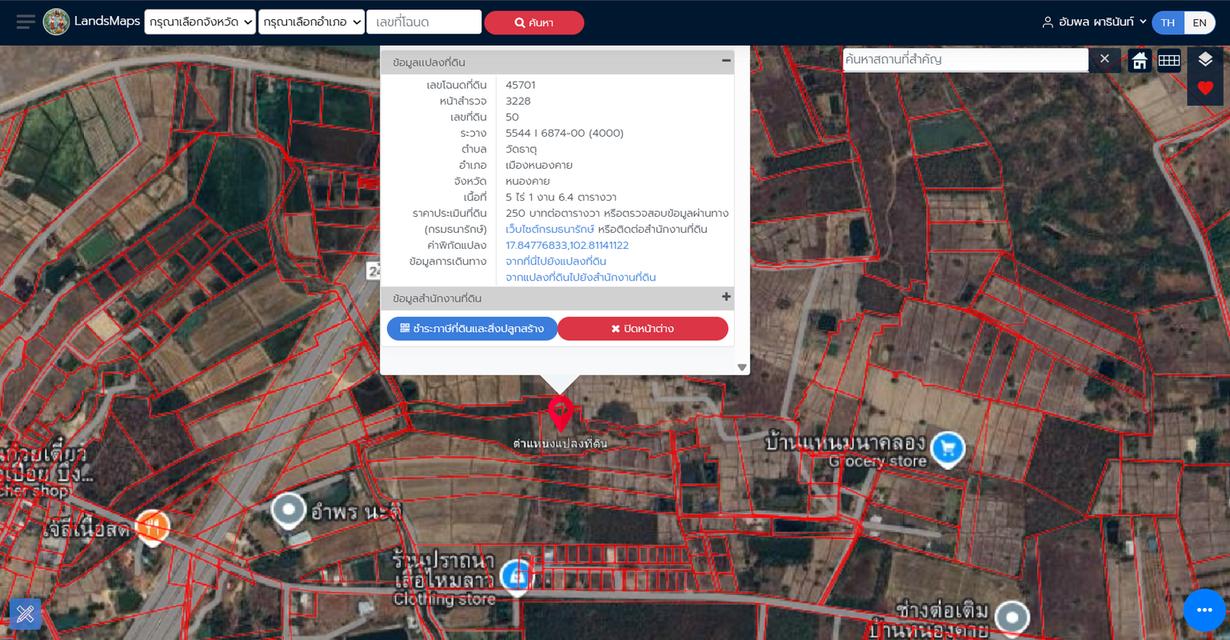Screen dimensions: 1230x640
Task: Click the orange butcher shop marker
Action: (x=152, y=525)
